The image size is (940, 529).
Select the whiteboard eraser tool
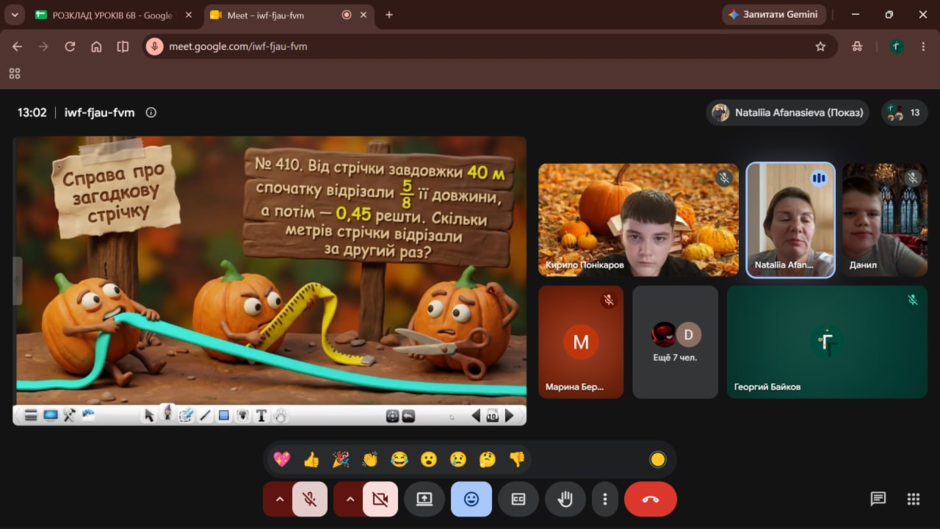point(186,415)
